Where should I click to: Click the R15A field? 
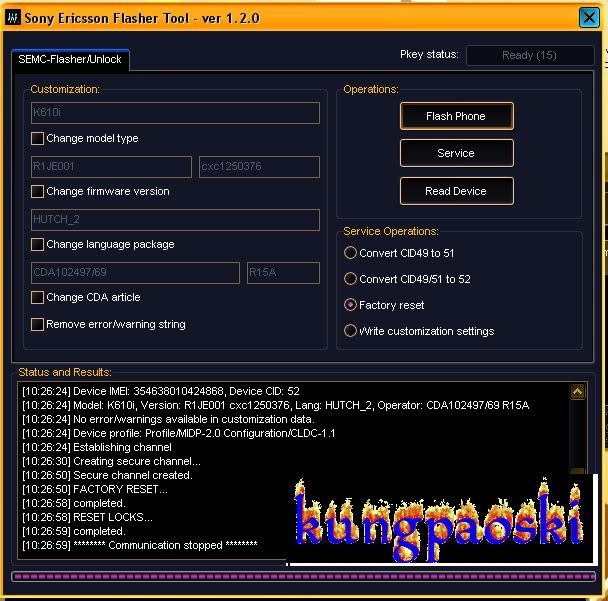coord(283,273)
